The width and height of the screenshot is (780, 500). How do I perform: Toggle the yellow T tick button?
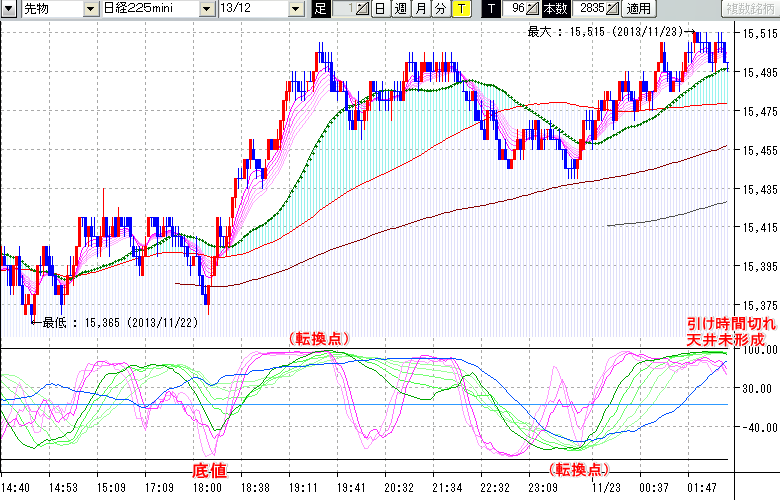(459, 9)
